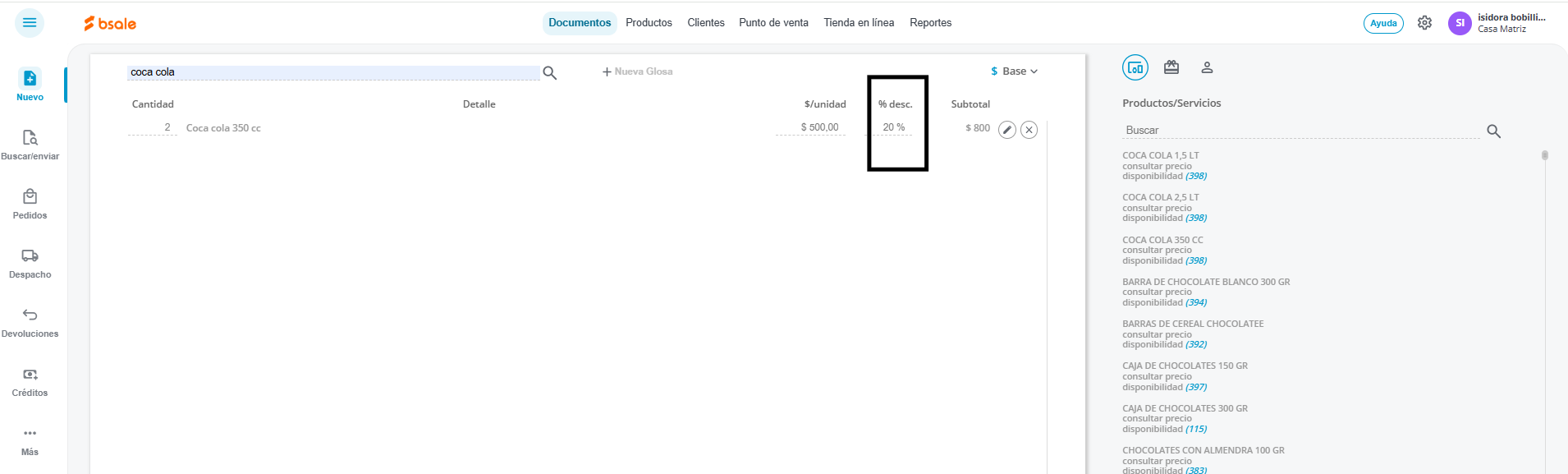Click the search magnifier next to coca cola
Screen dimensions: 1568x474
click(550, 73)
